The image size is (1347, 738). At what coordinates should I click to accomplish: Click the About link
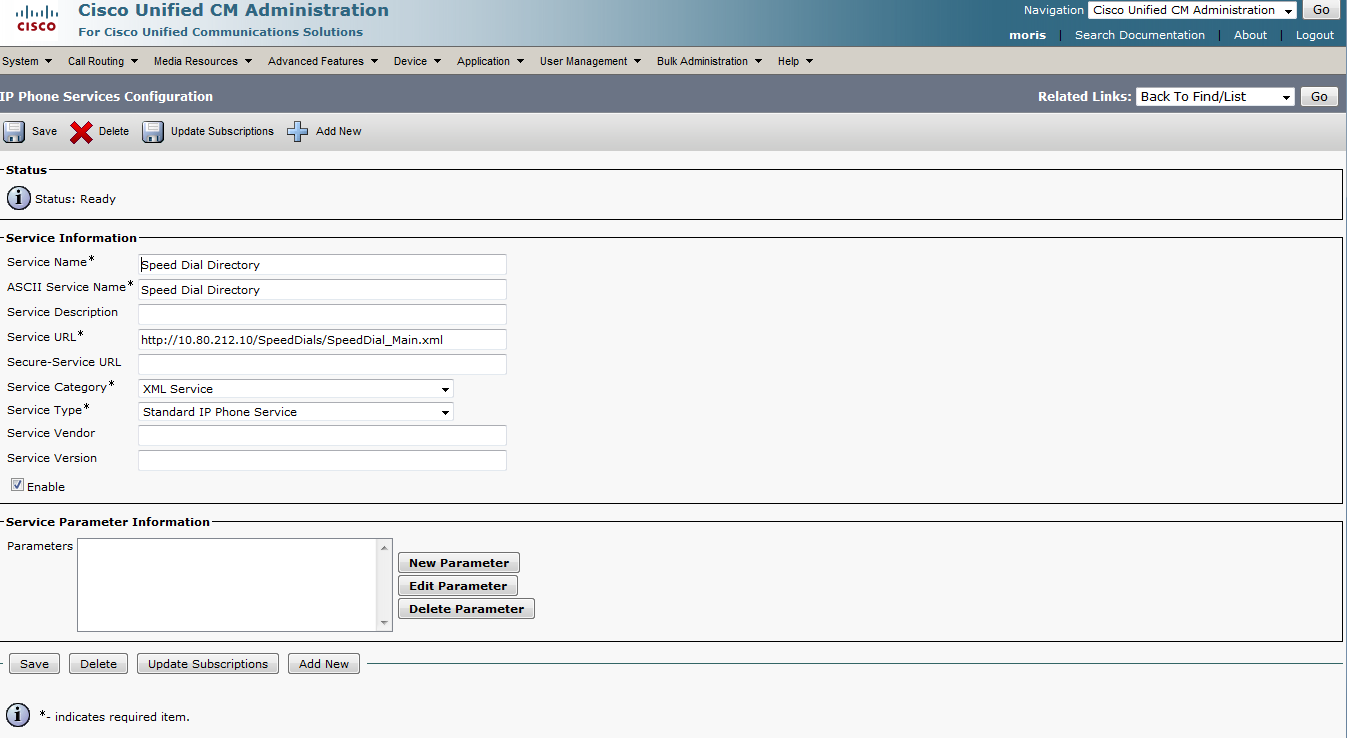click(x=1250, y=35)
